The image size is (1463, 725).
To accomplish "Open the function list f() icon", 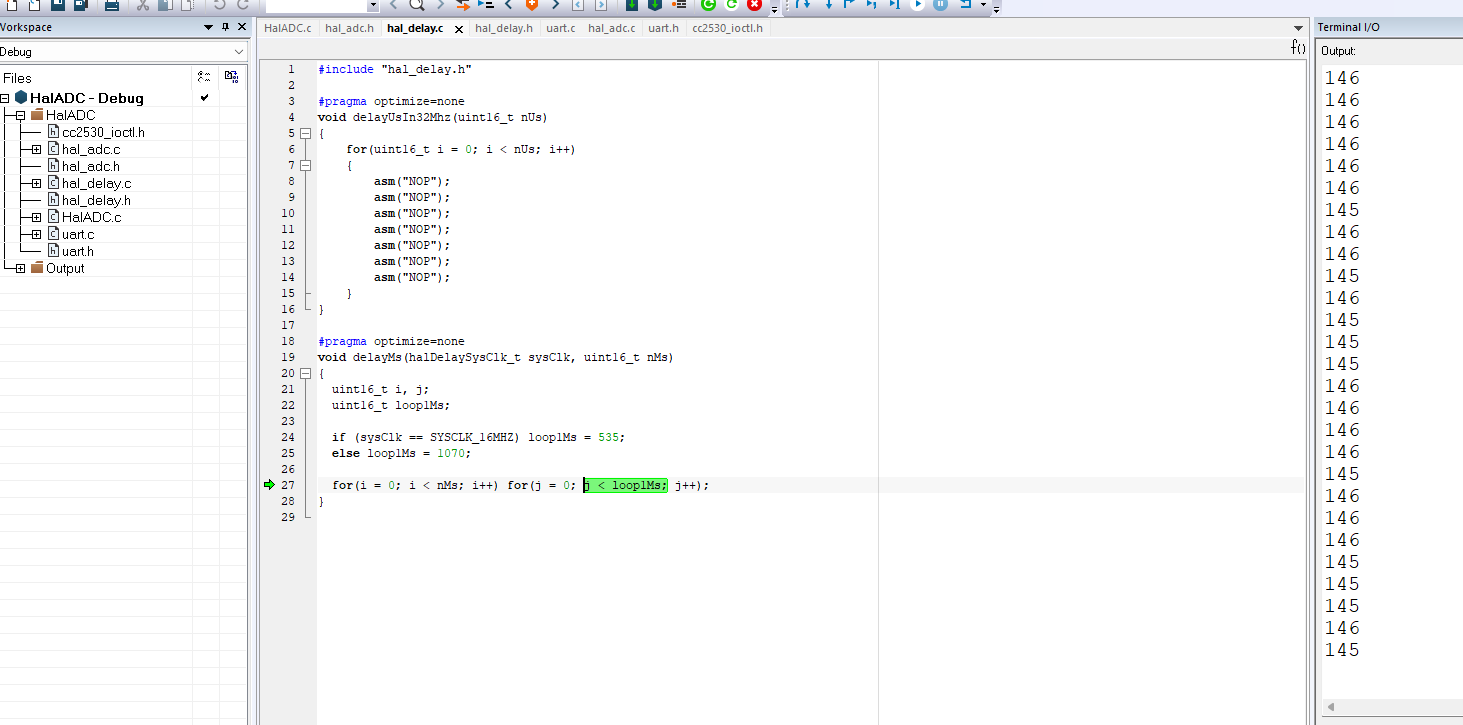I will point(1298,47).
